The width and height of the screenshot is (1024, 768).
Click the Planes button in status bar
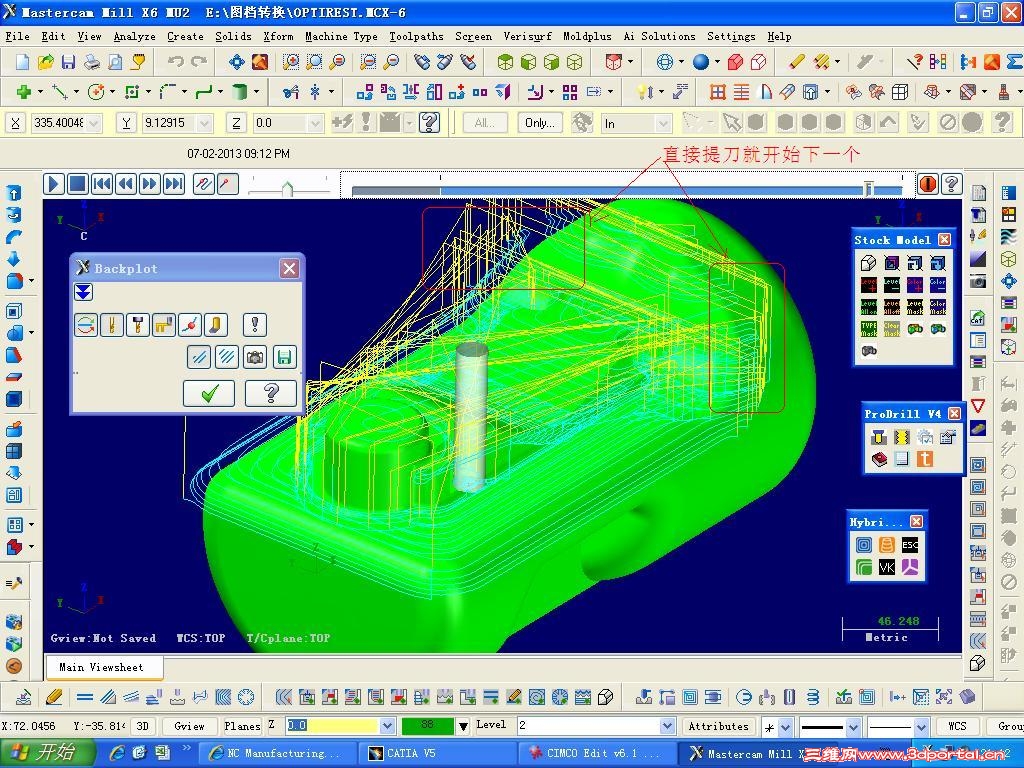click(x=242, y=726)
